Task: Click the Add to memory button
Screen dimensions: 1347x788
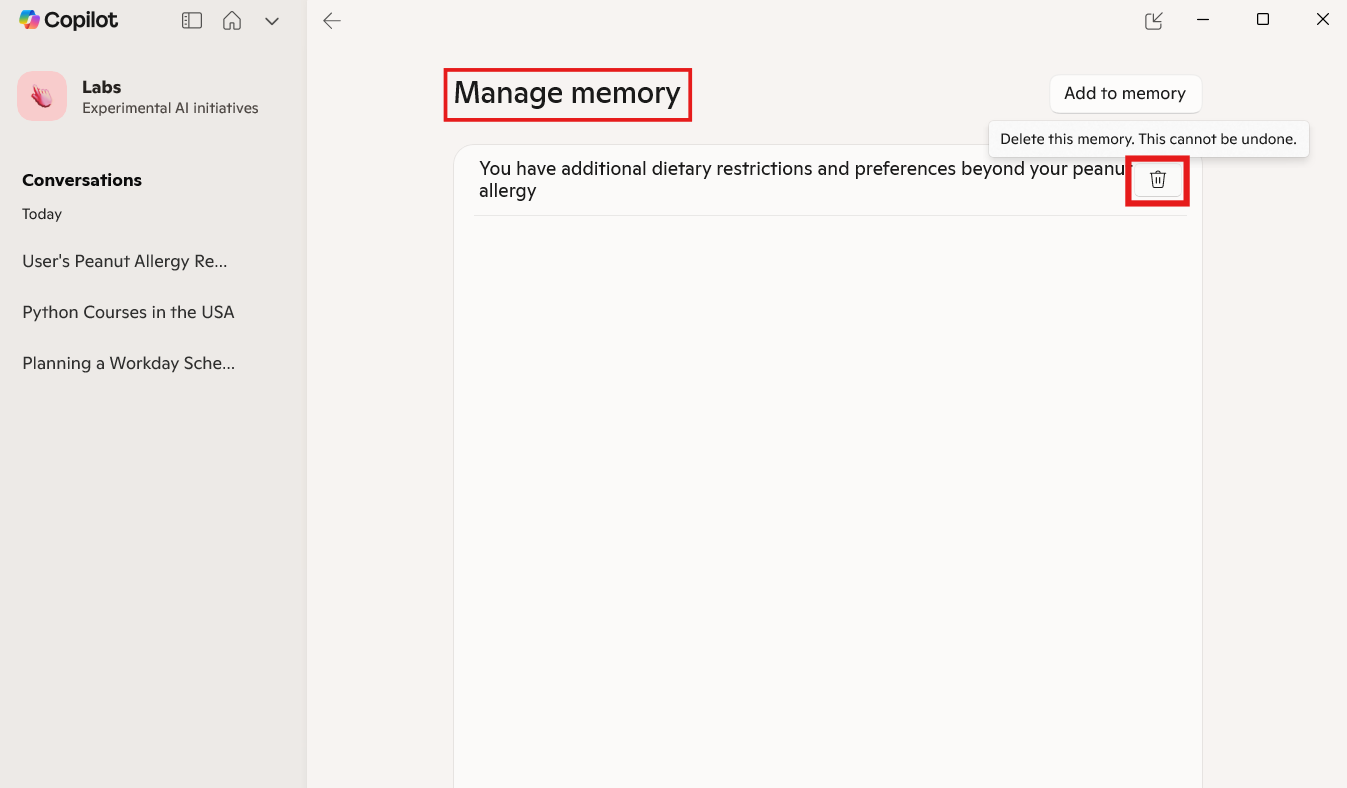Action: 1125,93
